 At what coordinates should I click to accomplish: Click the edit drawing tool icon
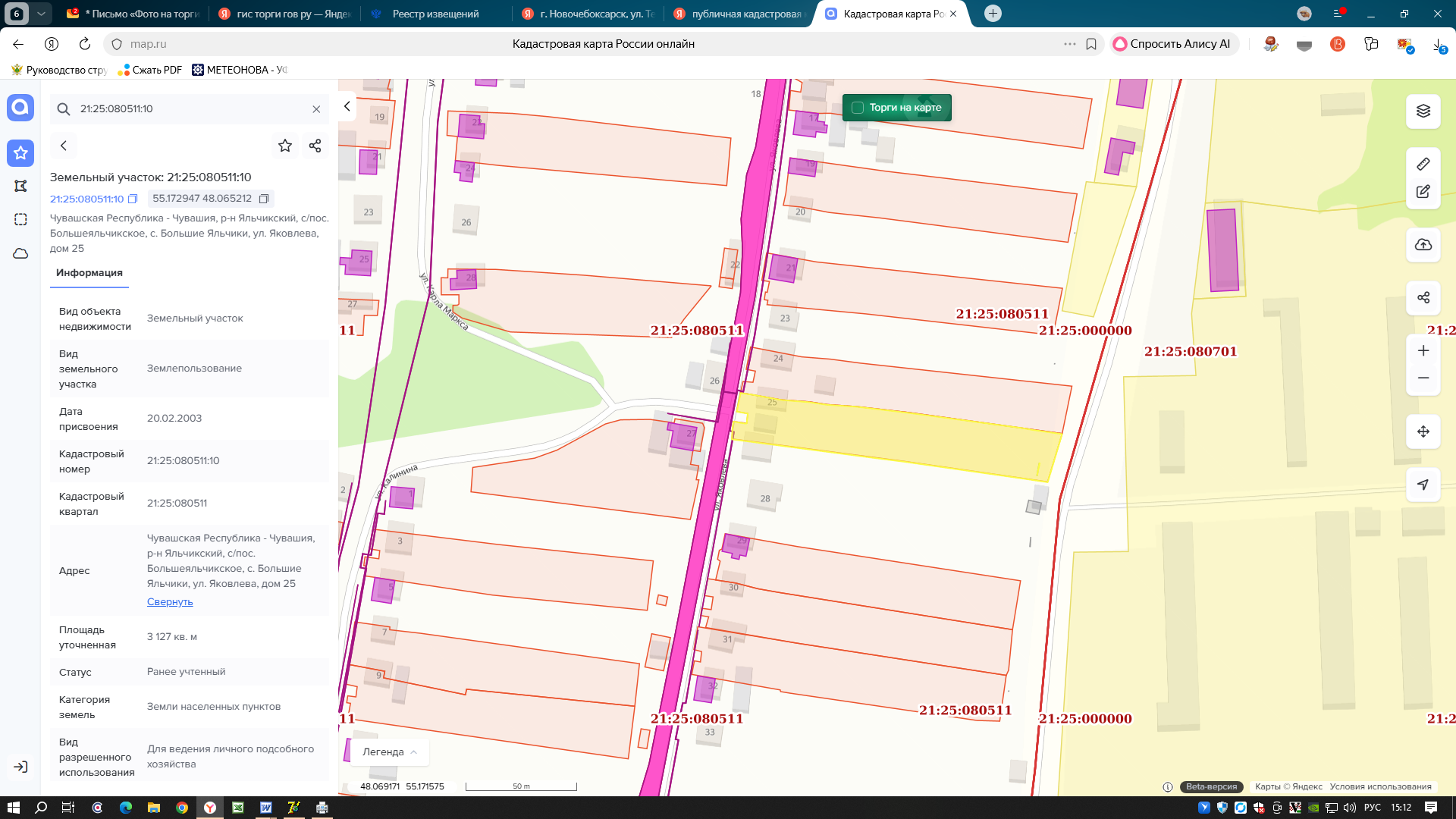[x=1423, y=192]
